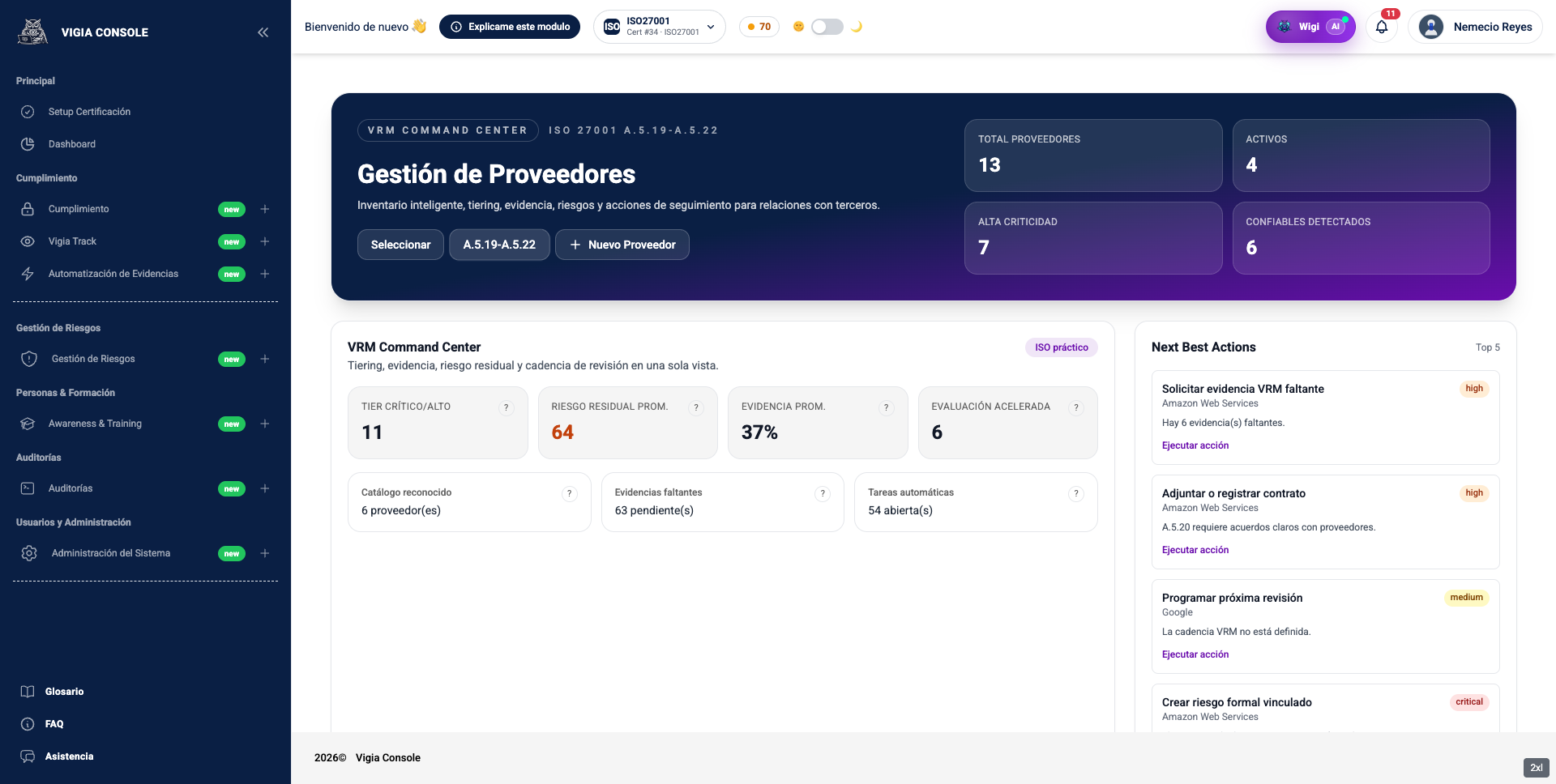This screenshot has width=1556, height=784.
Task: Expand the Cumplimiento plus icon
Action: (264, 209)
